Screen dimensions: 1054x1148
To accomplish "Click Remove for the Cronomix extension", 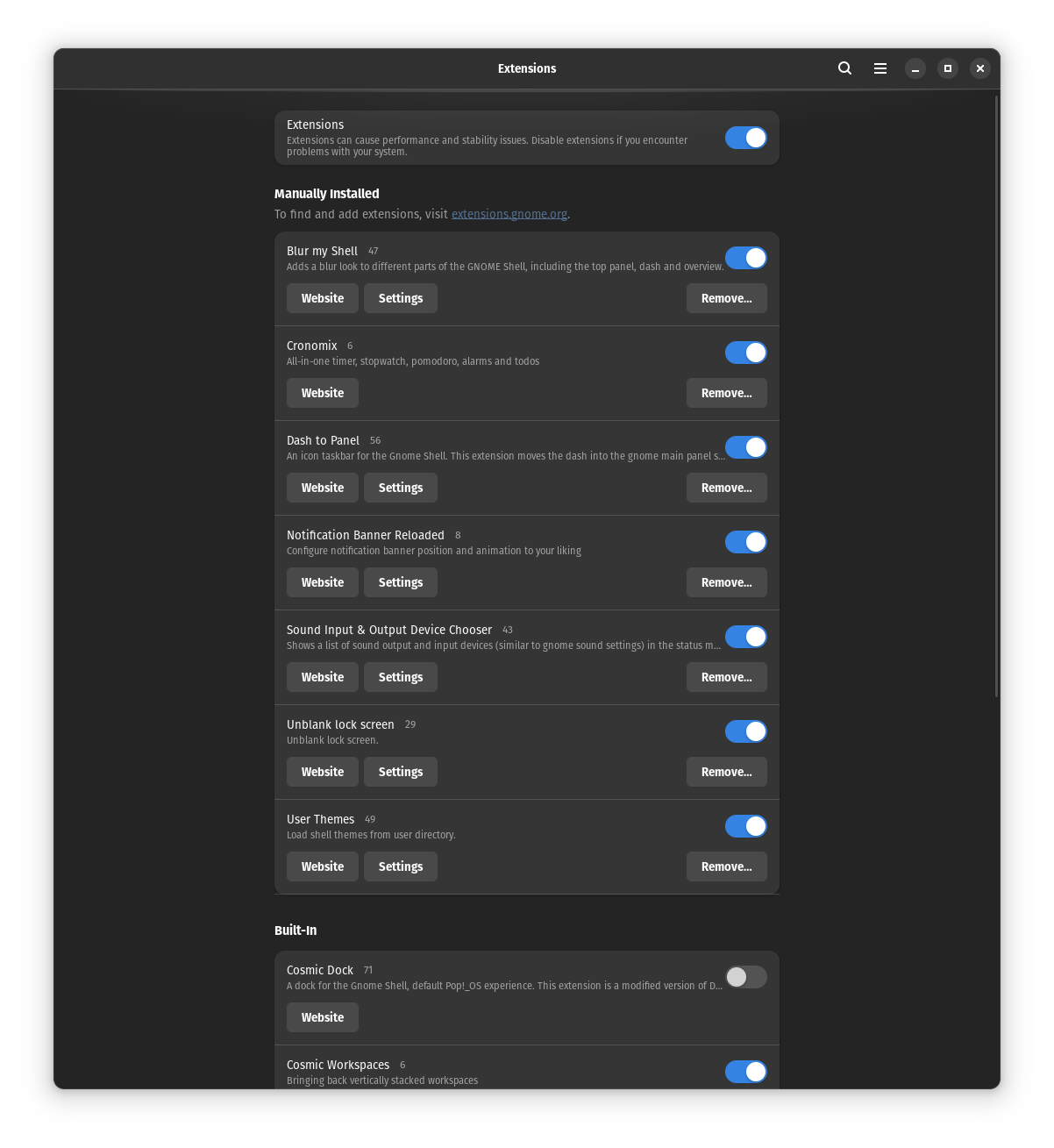I will [x=726, y=393].
